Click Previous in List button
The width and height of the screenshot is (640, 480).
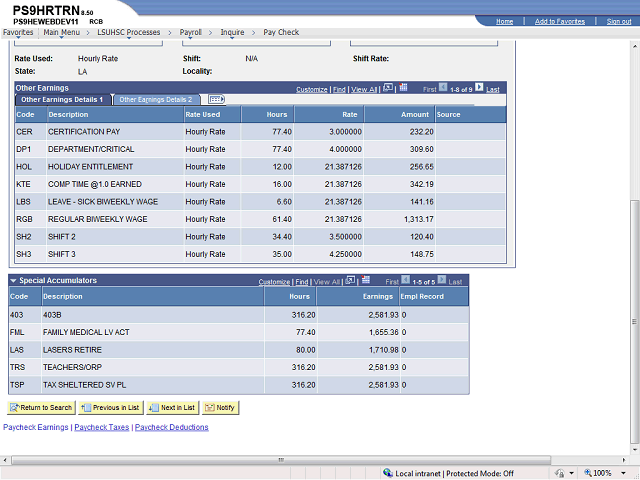tap(111, 407)
